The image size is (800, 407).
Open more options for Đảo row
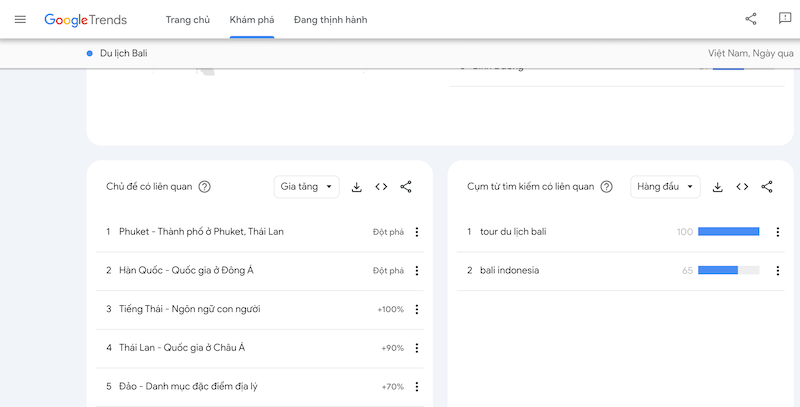pyautogui.click(x=417, y=387)
